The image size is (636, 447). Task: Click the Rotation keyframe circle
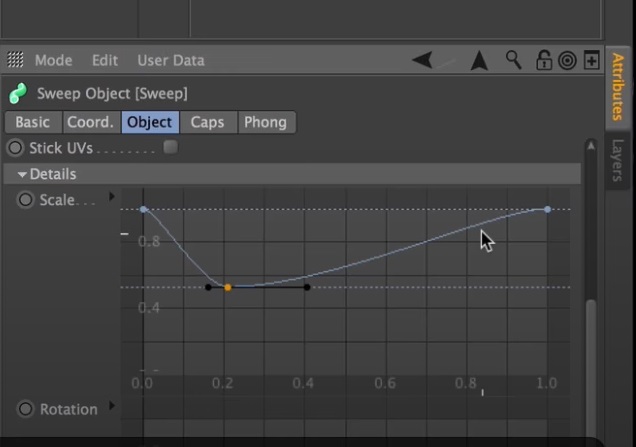[x=25, y=409]
